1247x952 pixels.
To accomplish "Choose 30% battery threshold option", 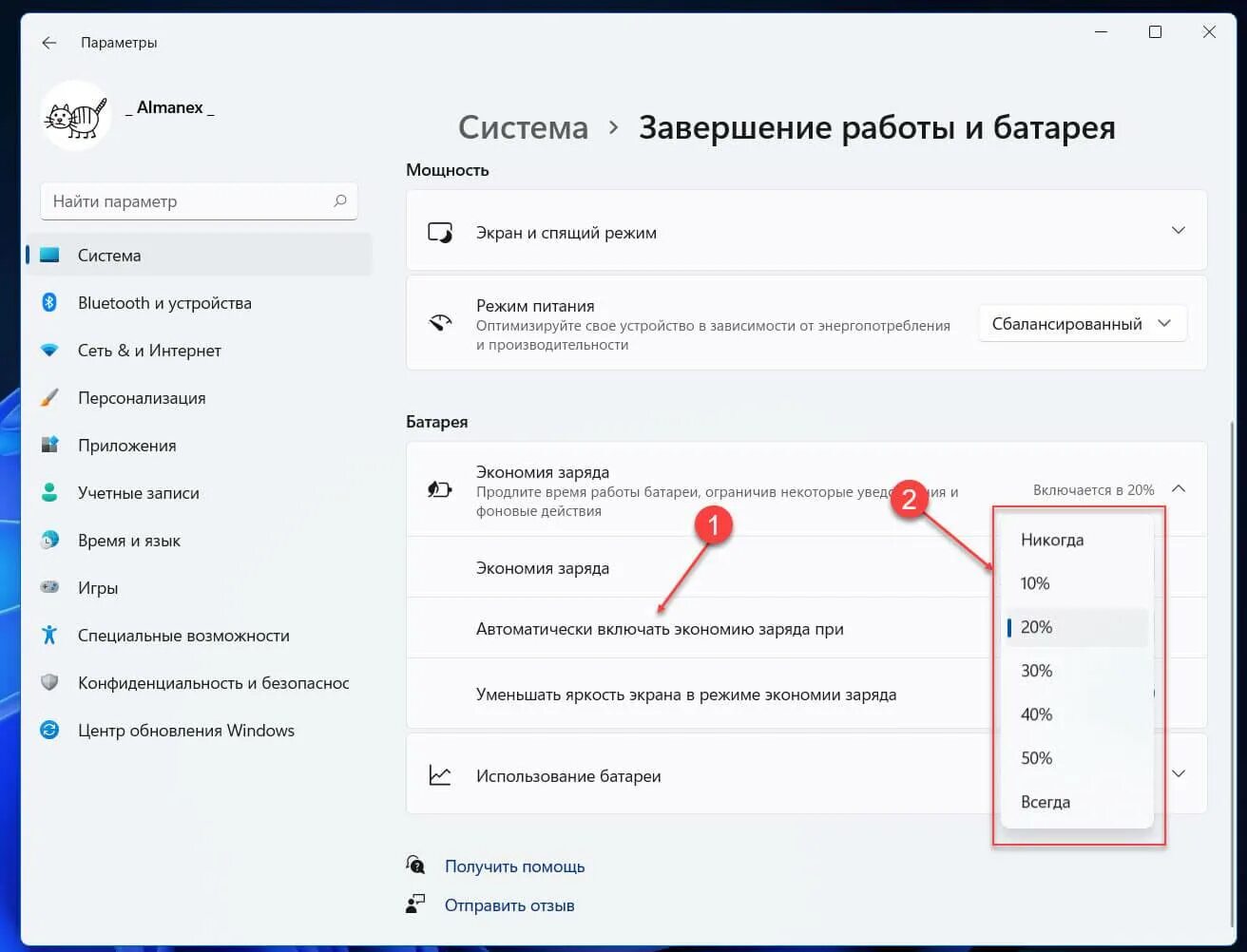I will click(x=1077, y=671).
